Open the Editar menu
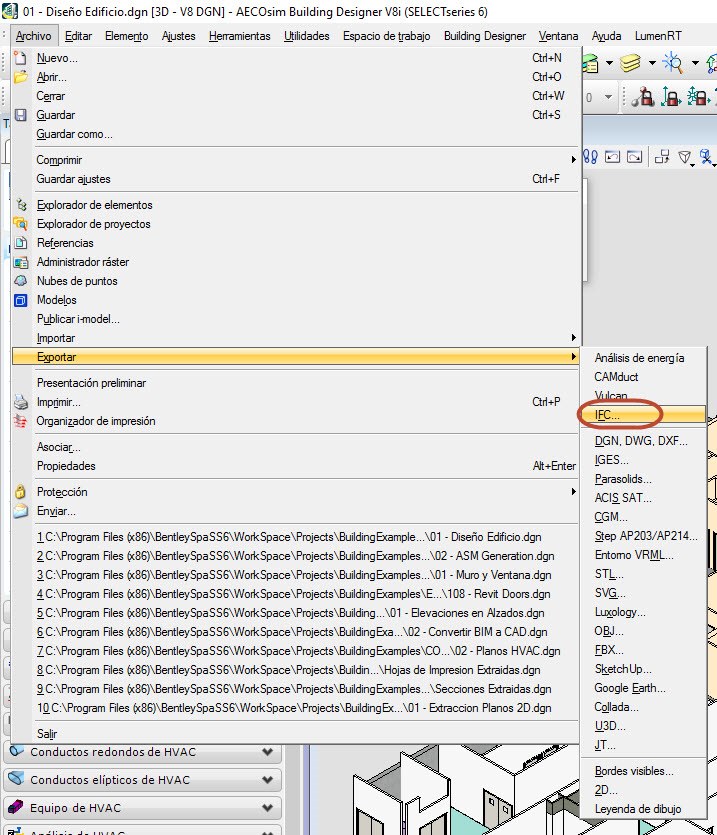The width and height of the screenshot is (717, 835). 78,36
